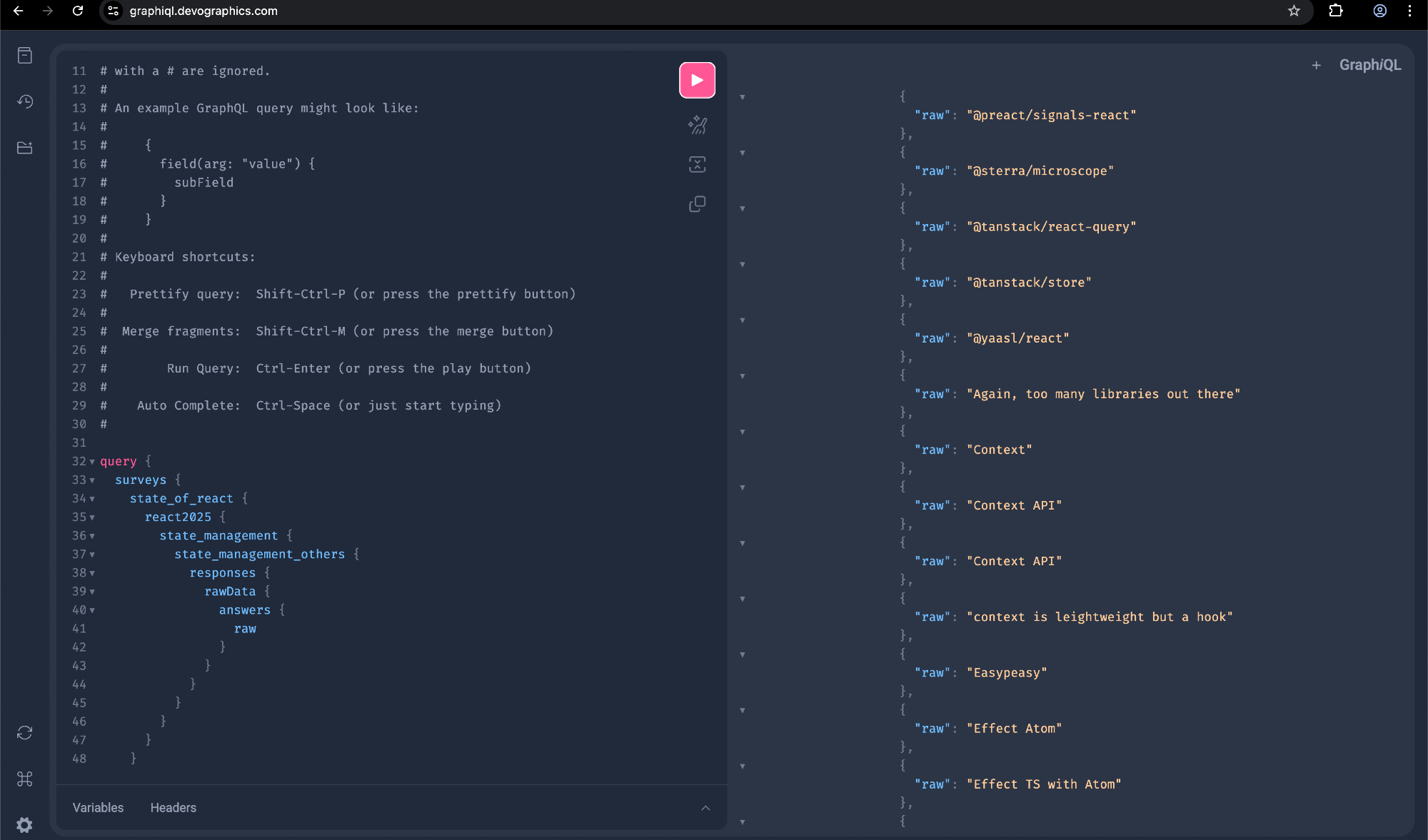Screen dimensions: 1428x840
Task: Click the merge fragments icon
Action: (697, 165)
